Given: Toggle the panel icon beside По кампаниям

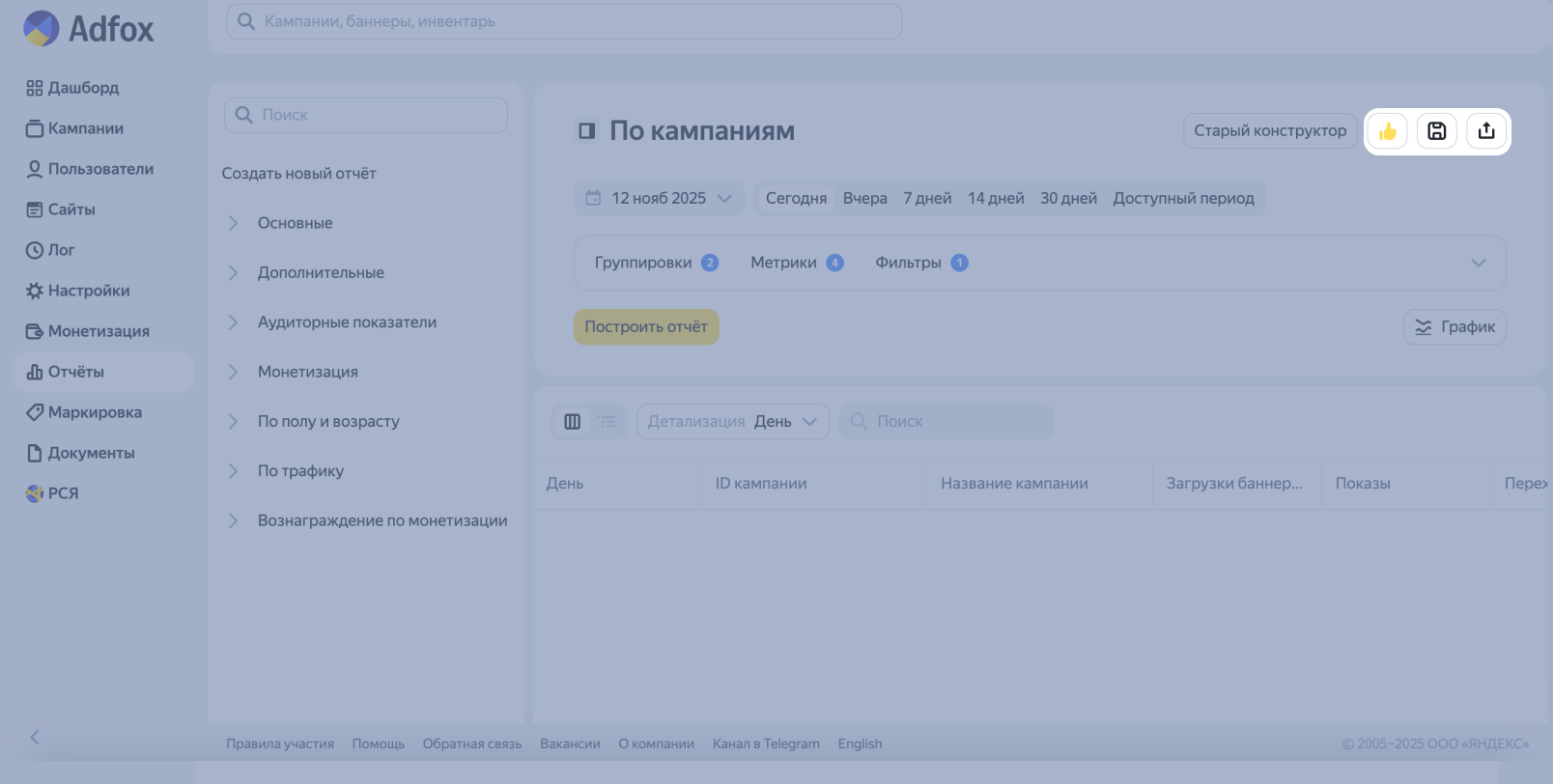Looking at the screenshot, I should [x=586, y=130].
